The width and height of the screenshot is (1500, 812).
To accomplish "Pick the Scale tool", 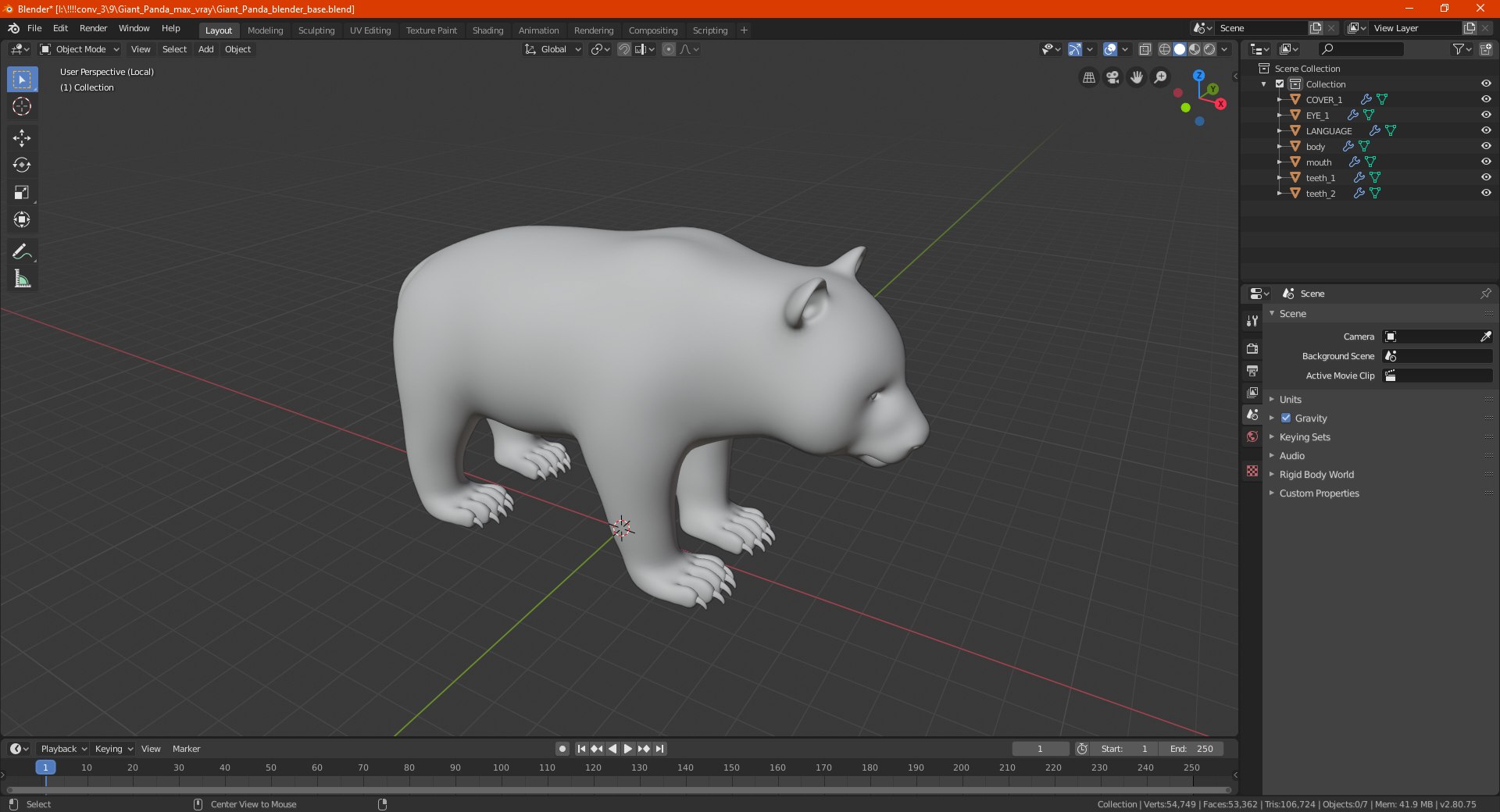I will [22, 193].
